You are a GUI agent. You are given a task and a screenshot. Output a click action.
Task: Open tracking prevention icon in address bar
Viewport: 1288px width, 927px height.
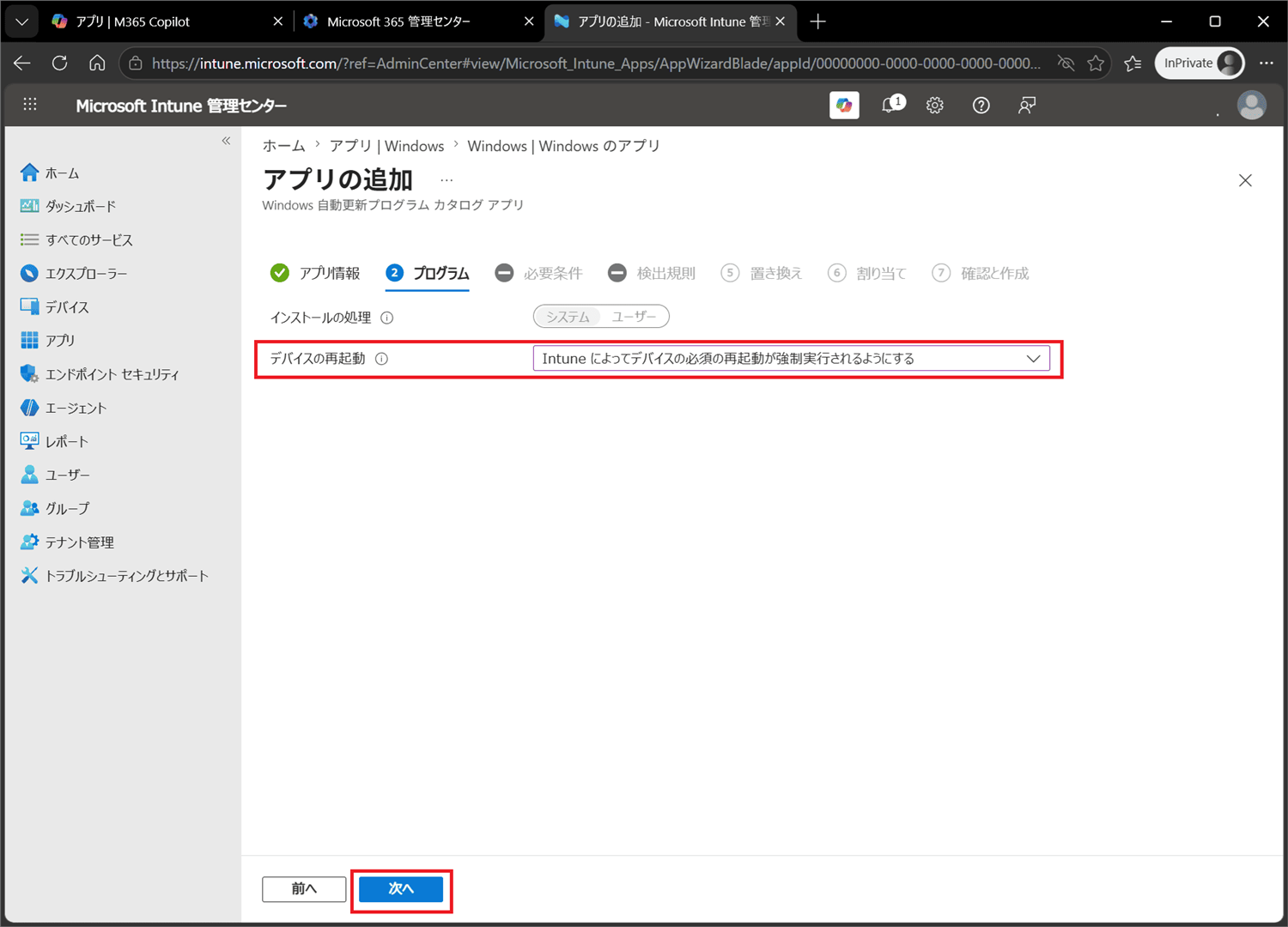(x=1066, y=63)
